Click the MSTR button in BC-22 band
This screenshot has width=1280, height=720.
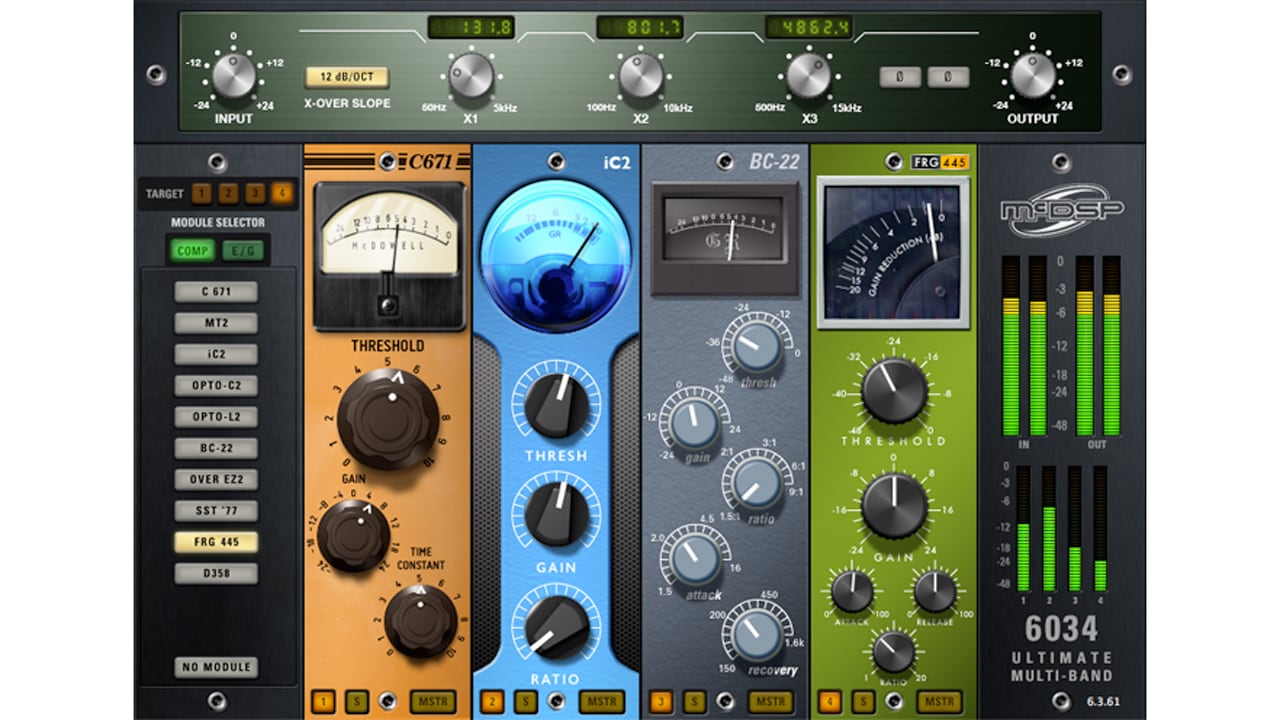[x=771, y=701]
